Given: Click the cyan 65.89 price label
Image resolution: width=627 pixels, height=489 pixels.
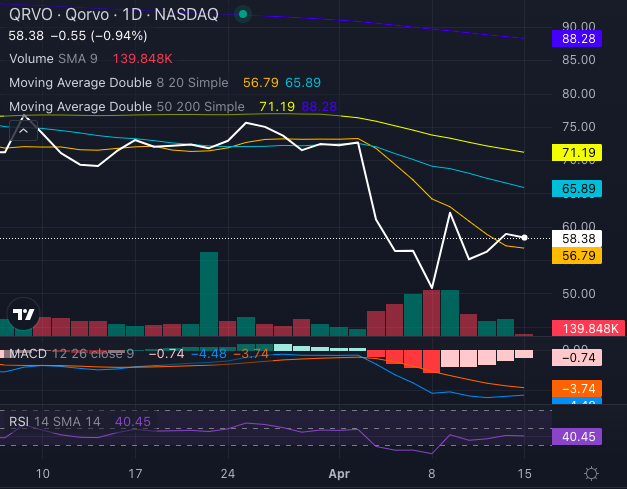Looking at the screenshot, I should tap(576, 189).
